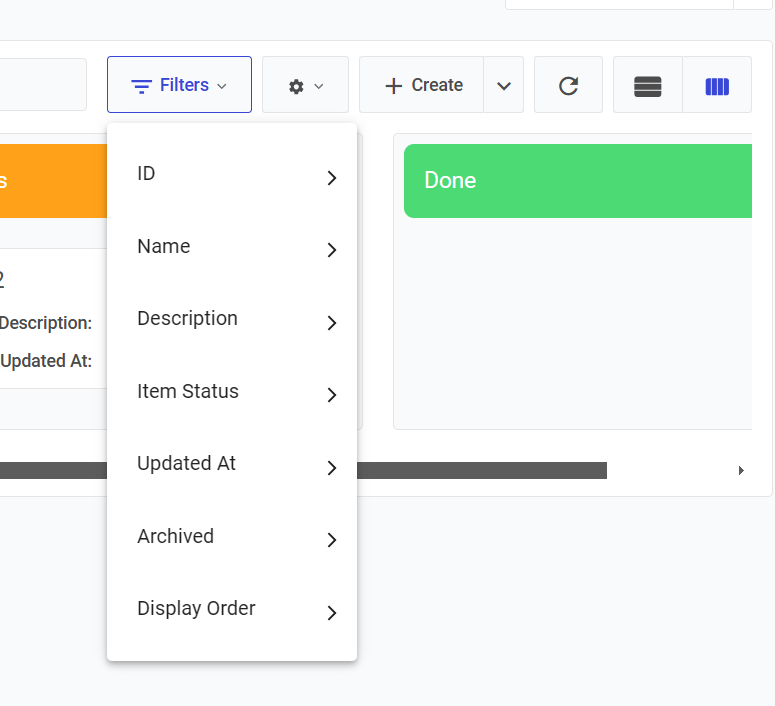Click the green Done column header
775x706 pixels.
click(577, 181)
